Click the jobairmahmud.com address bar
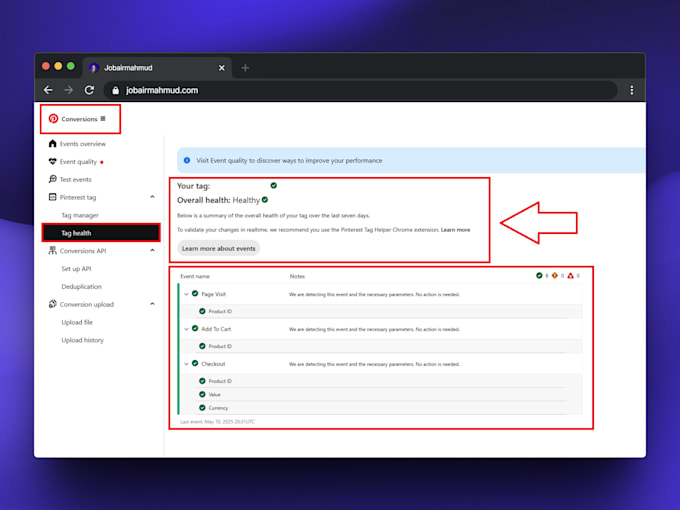Image resolution: width=680 pixels, height=510 pixels. (x=360, y=90)
